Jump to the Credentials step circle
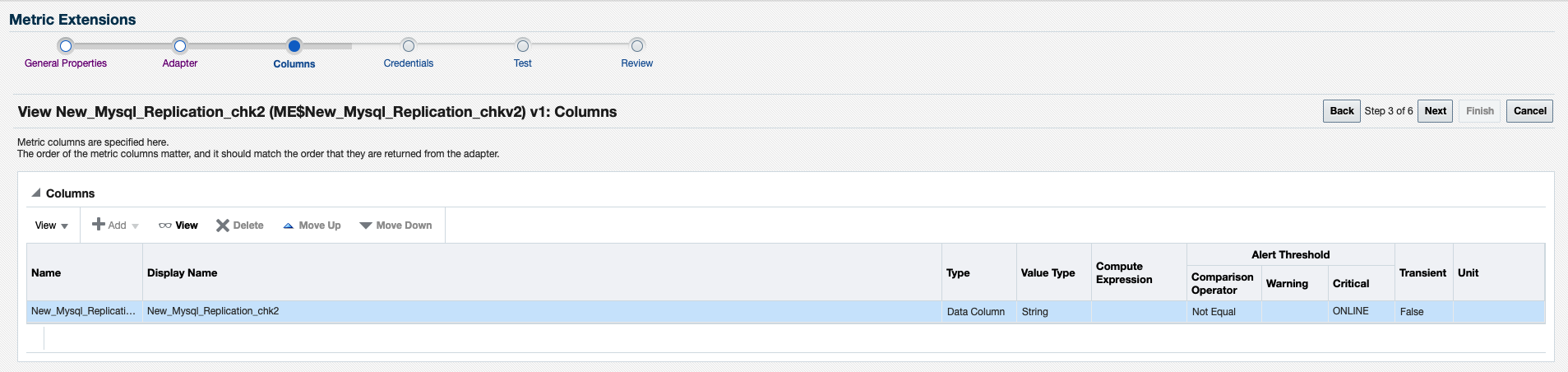Viewport: 1568px width, 372px height. (409, 46)
